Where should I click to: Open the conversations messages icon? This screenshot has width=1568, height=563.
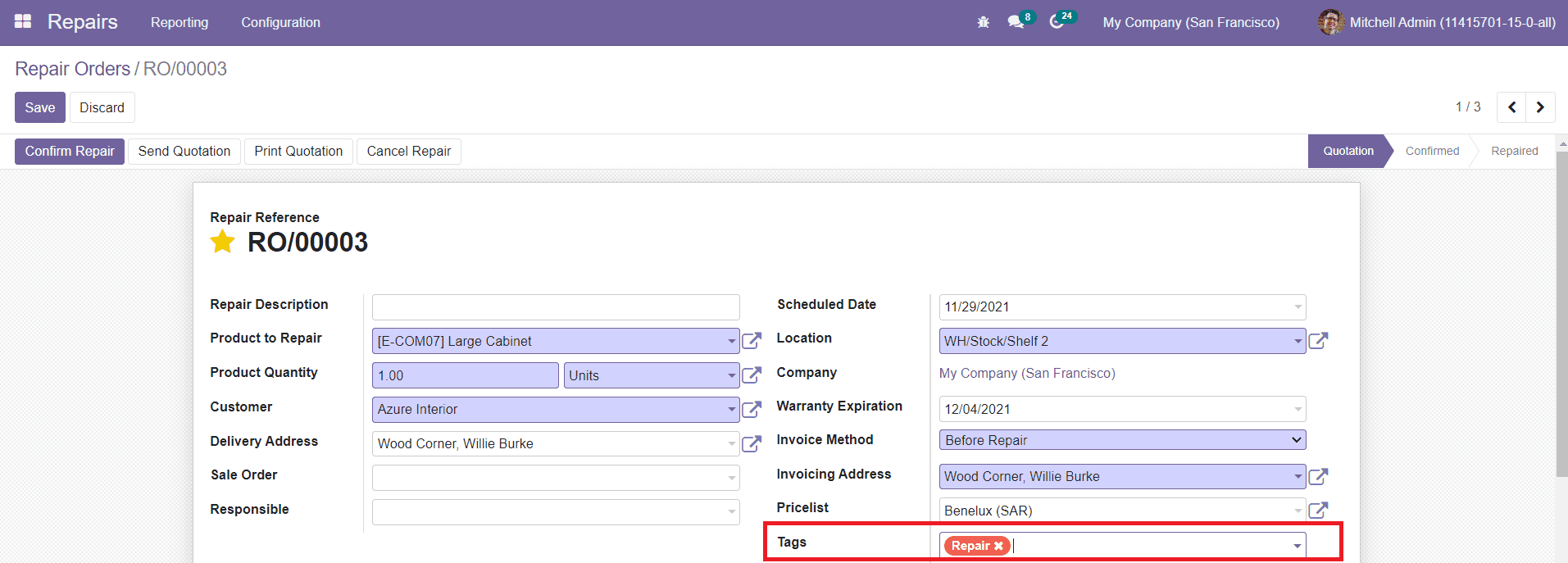[1016, 22]
